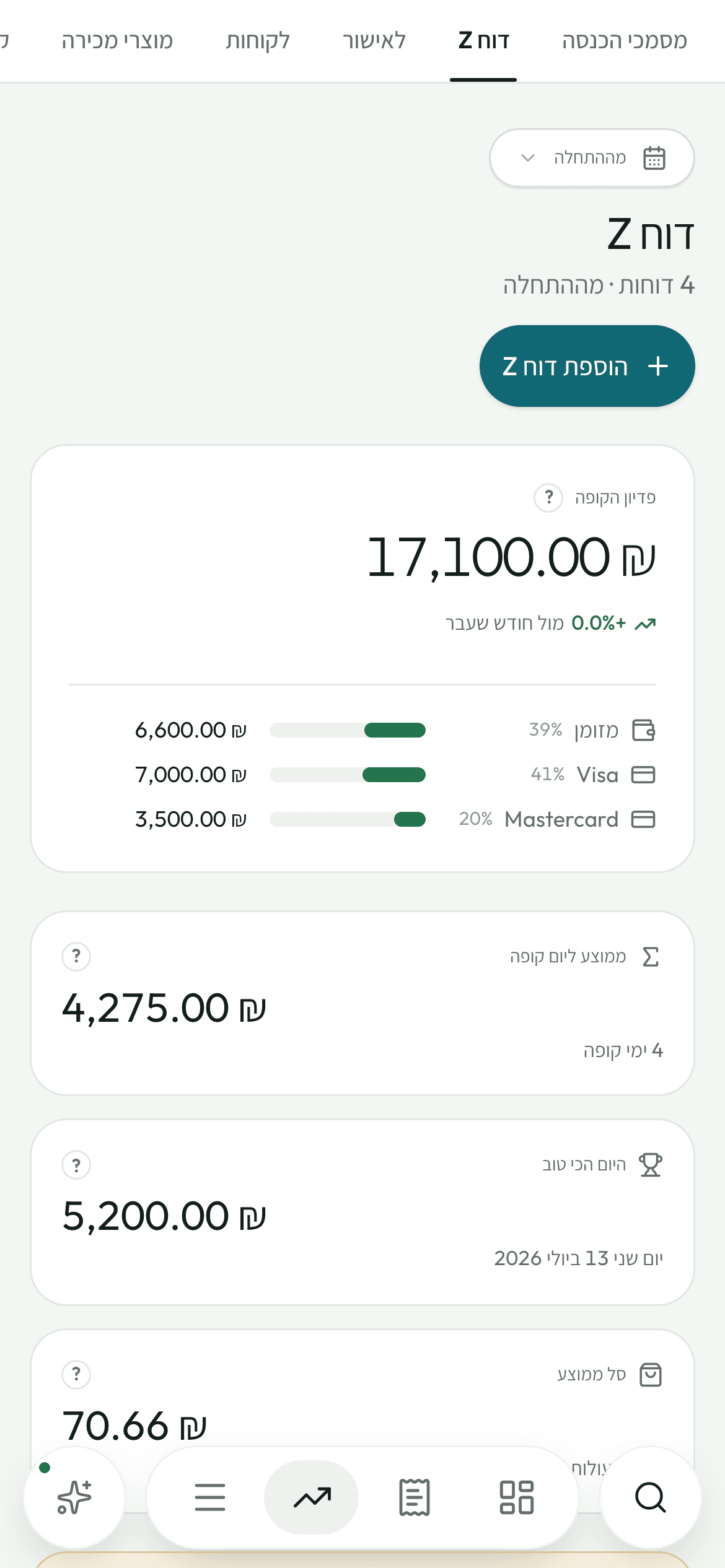
Task: Click help icon on סל ממוצע card
Action: [x=76, y=1374]
